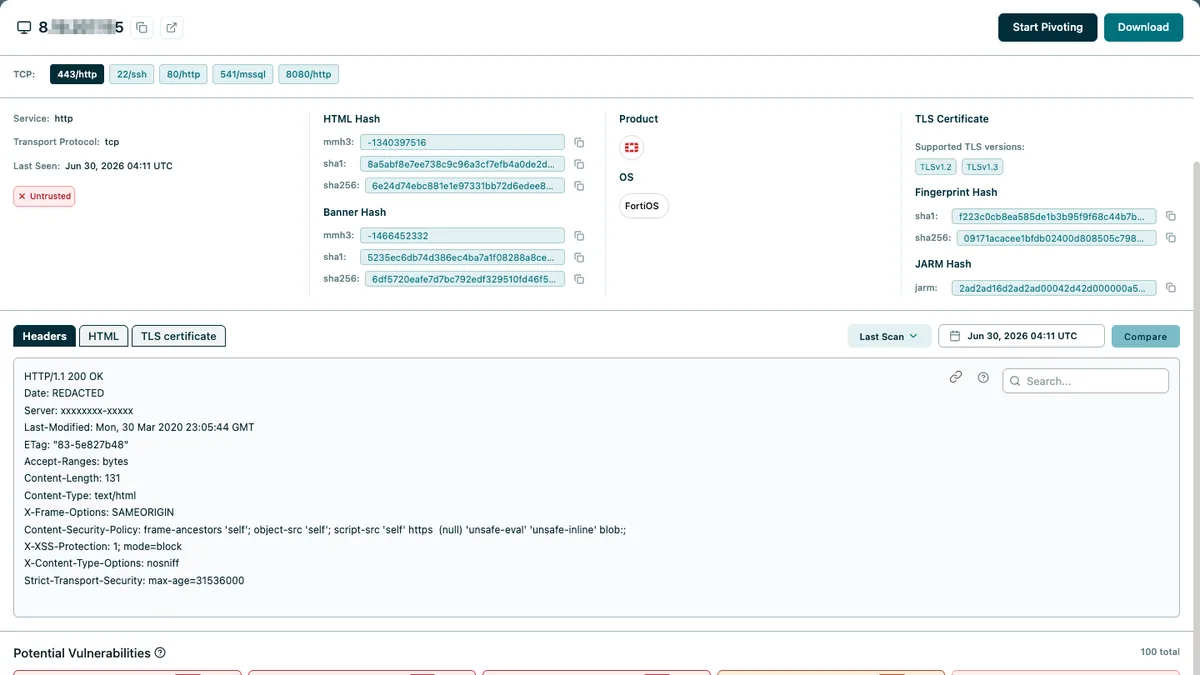
Task: Click the Jun 30, 2026 scan date field
Action: coord(1021,336)
